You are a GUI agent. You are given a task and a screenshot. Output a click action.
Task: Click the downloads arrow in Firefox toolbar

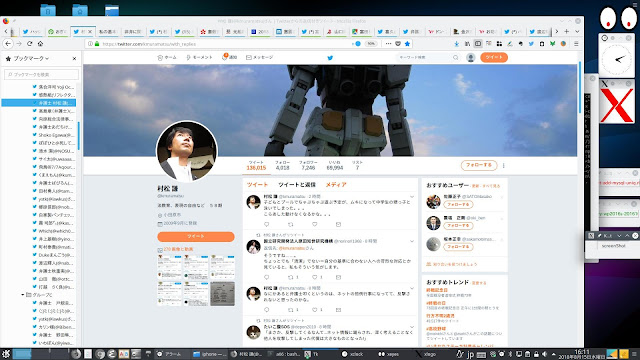coord(456,44)
